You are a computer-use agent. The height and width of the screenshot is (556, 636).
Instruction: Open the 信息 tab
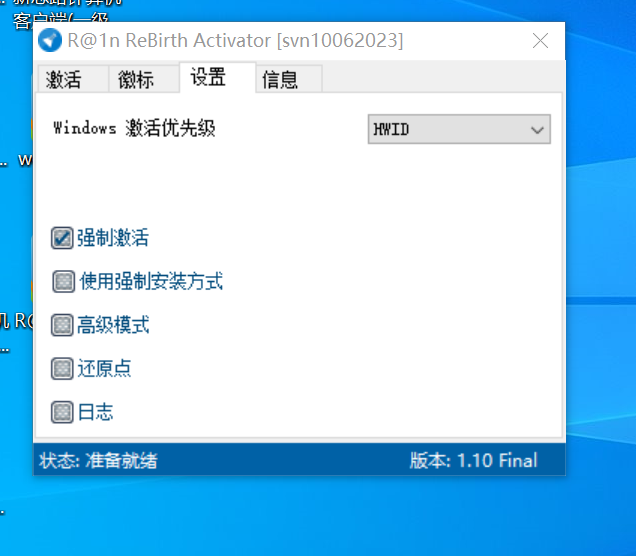pos(289,79)
